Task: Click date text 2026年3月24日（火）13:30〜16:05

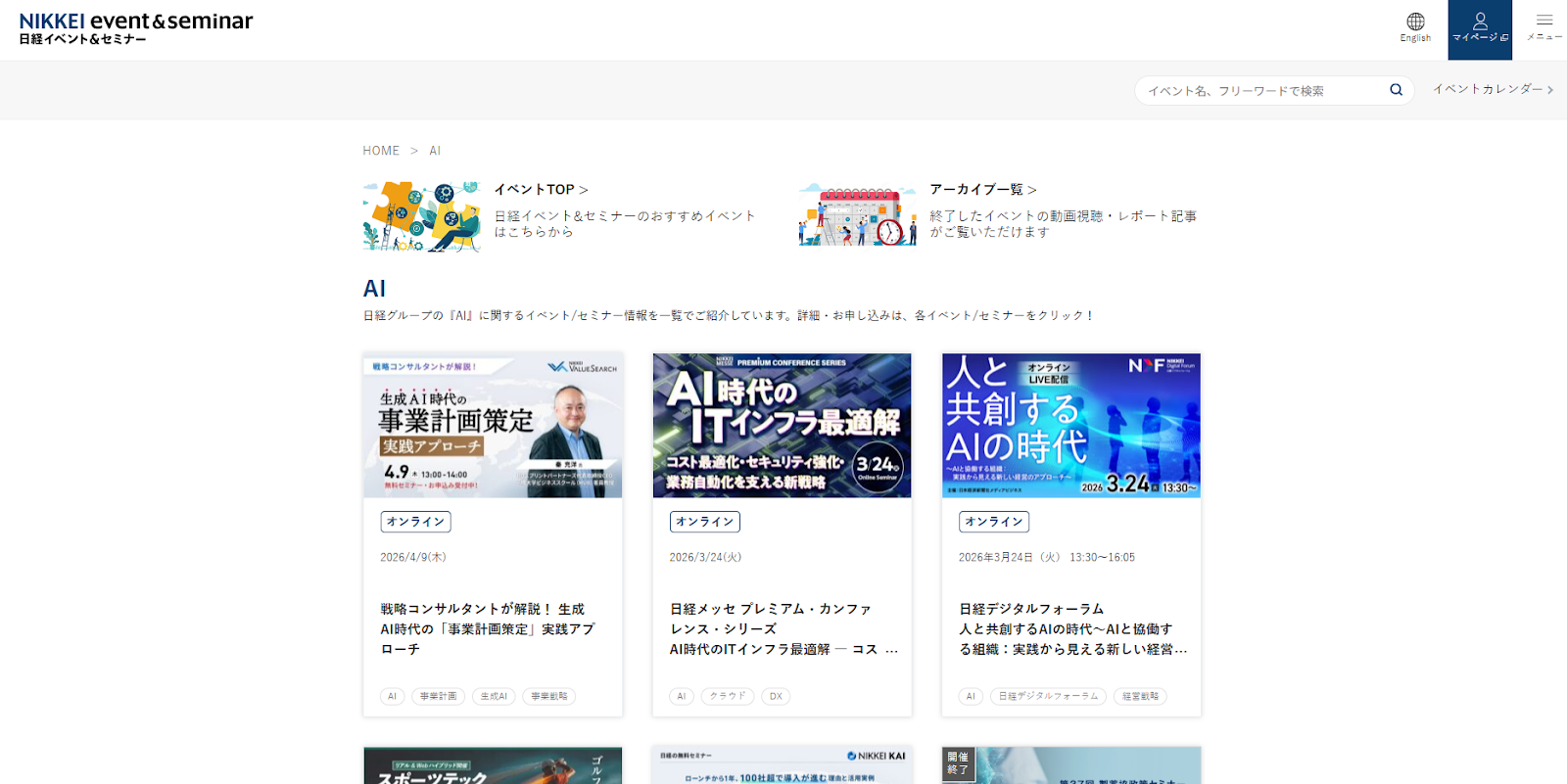Action: (x=1047, y=557)
